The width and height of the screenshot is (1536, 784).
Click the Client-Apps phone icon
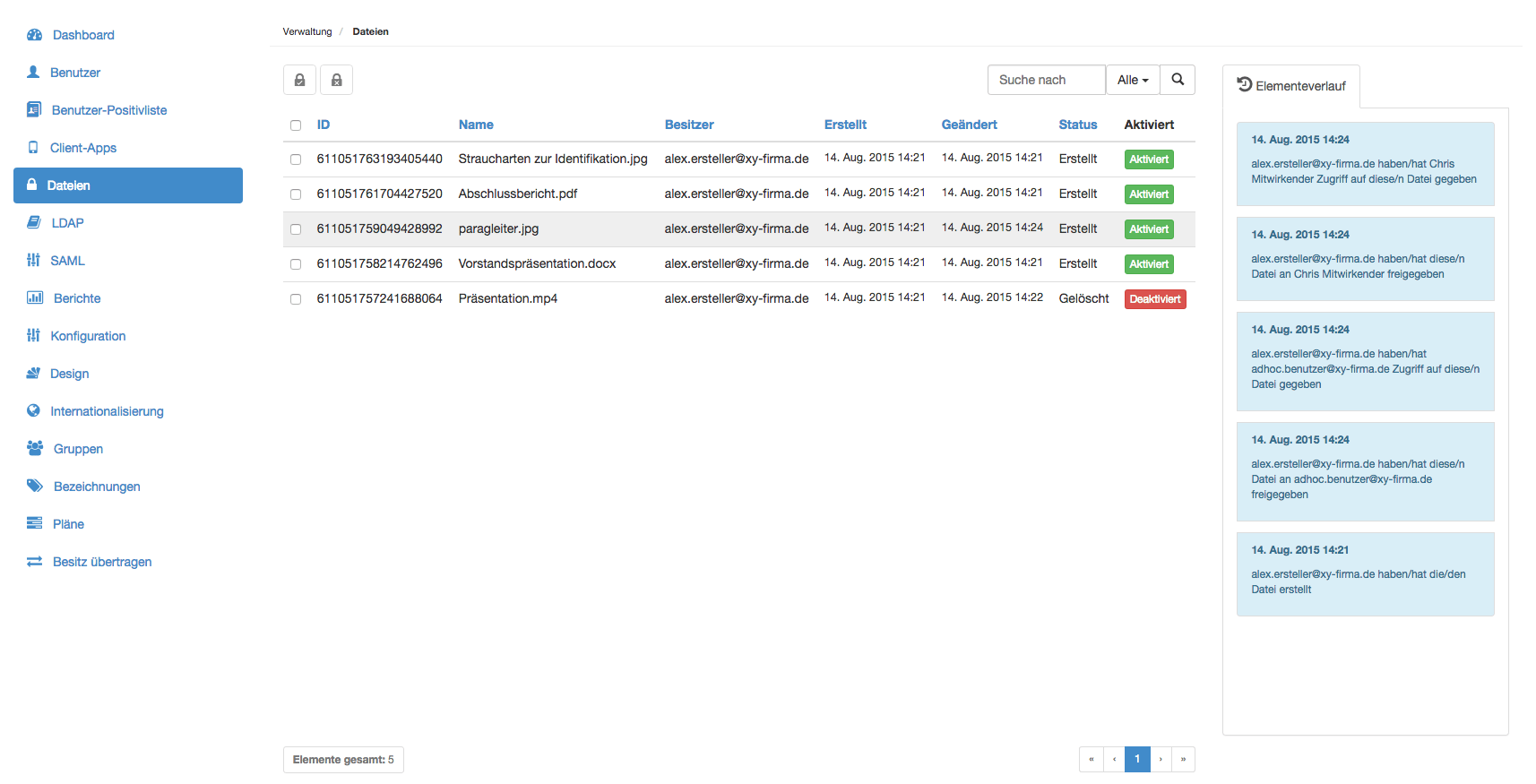(33, 147)
